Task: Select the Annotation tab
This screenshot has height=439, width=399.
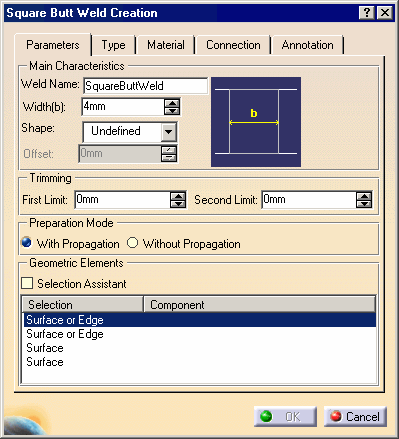Action: click(307, 45)
